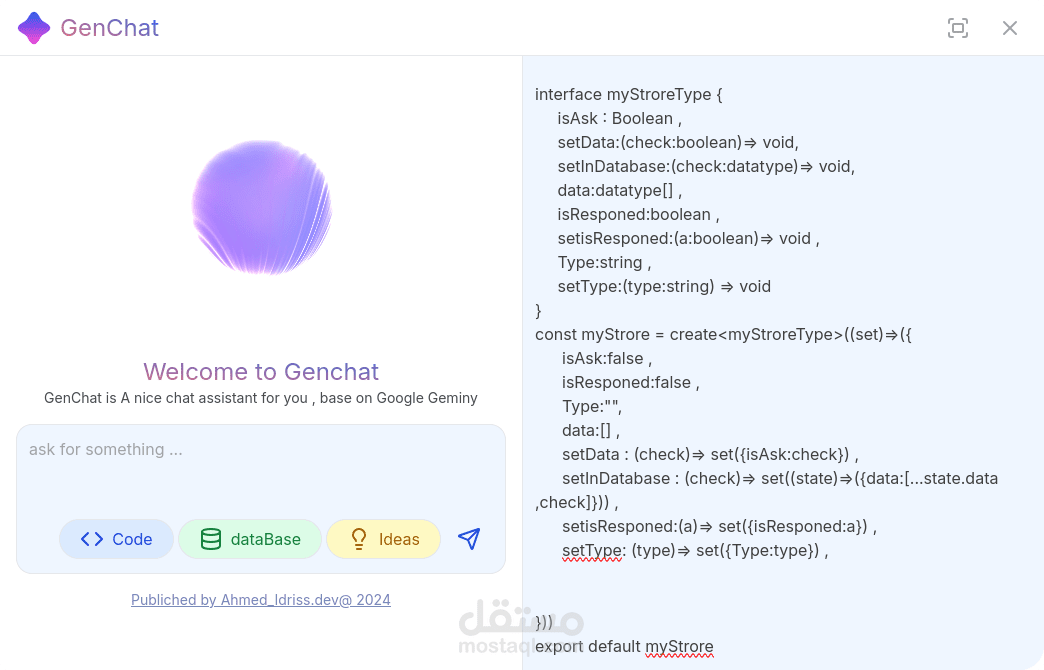The height and width of the screenshot is (670, 1044).
Task: Click the Welcome to Genchat heading
Action: coord(261,371)
